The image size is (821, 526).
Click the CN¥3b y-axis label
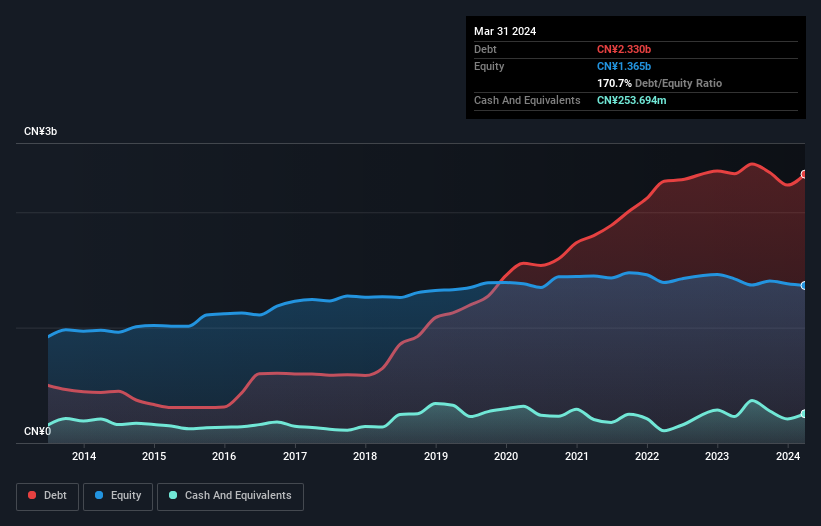tap(40, 131)
